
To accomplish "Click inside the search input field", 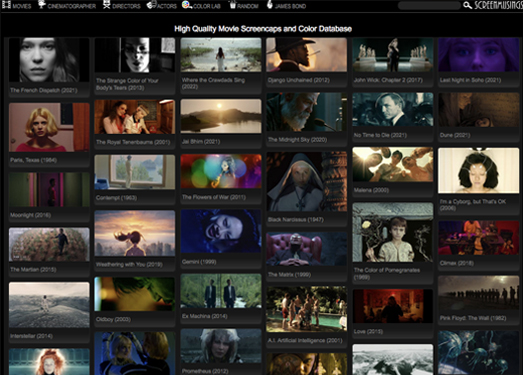I will [x=430, y=6].
